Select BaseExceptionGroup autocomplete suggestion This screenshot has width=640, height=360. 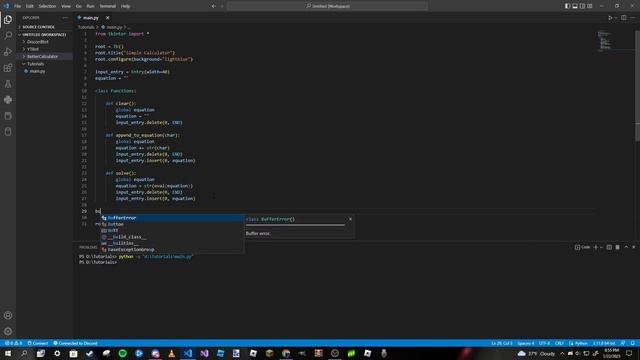pos(172,249)
